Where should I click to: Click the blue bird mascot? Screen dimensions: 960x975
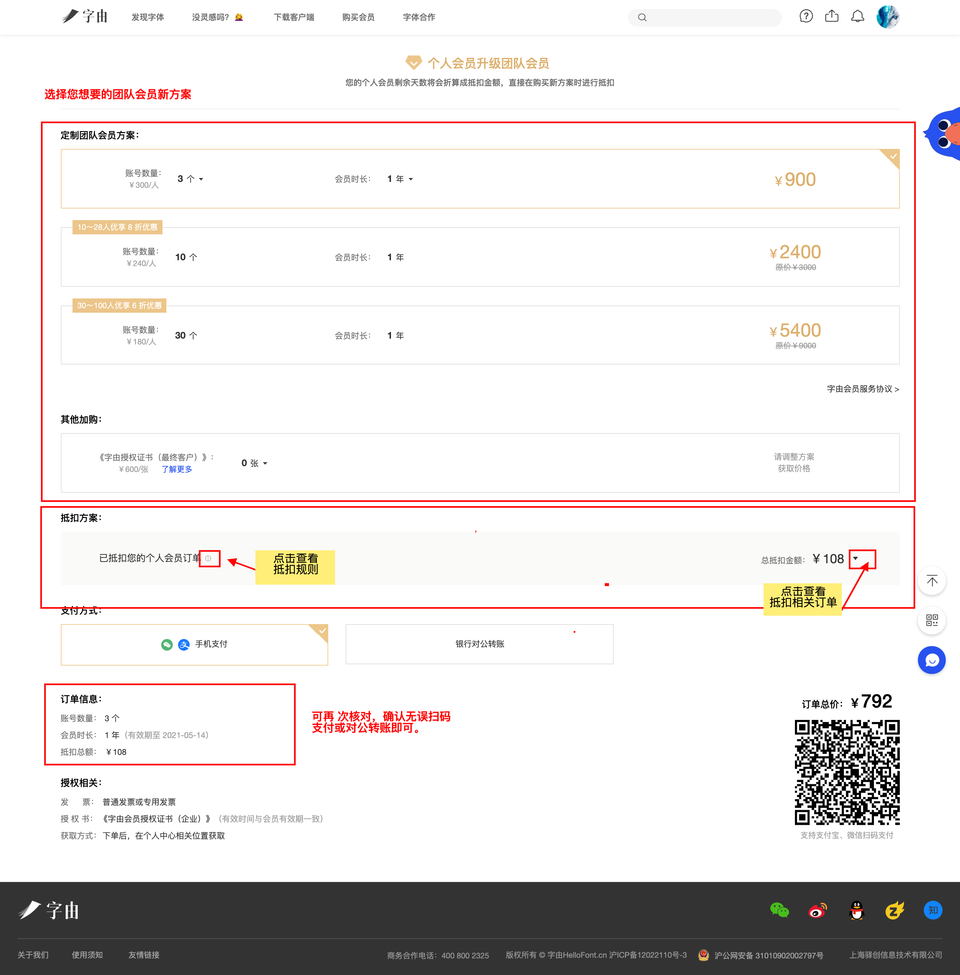coord(943,133)
